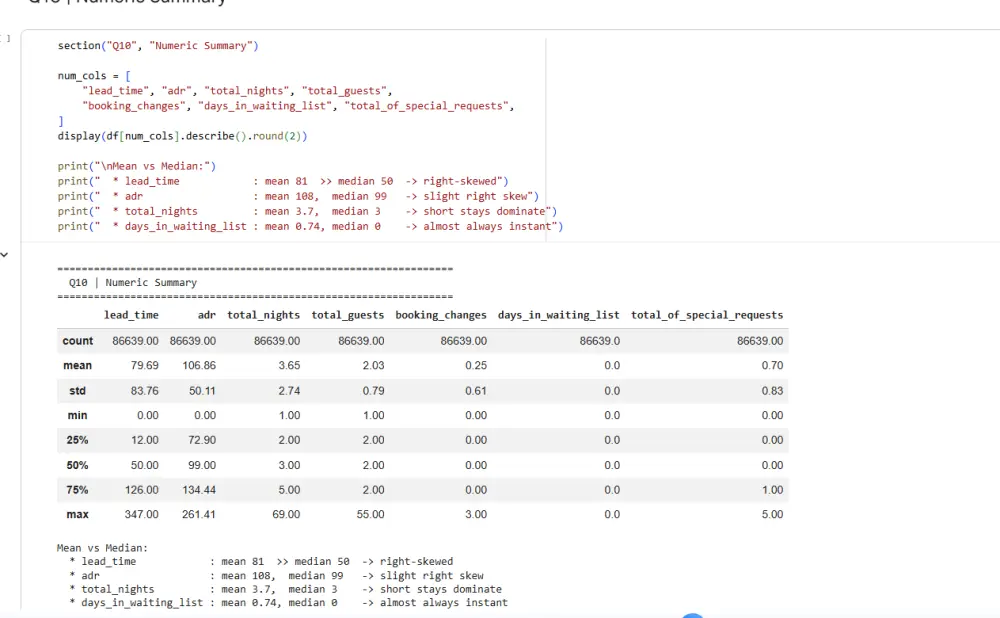Click the std row label
This screenshot has width=1000, height=618.
click(78, 391)
